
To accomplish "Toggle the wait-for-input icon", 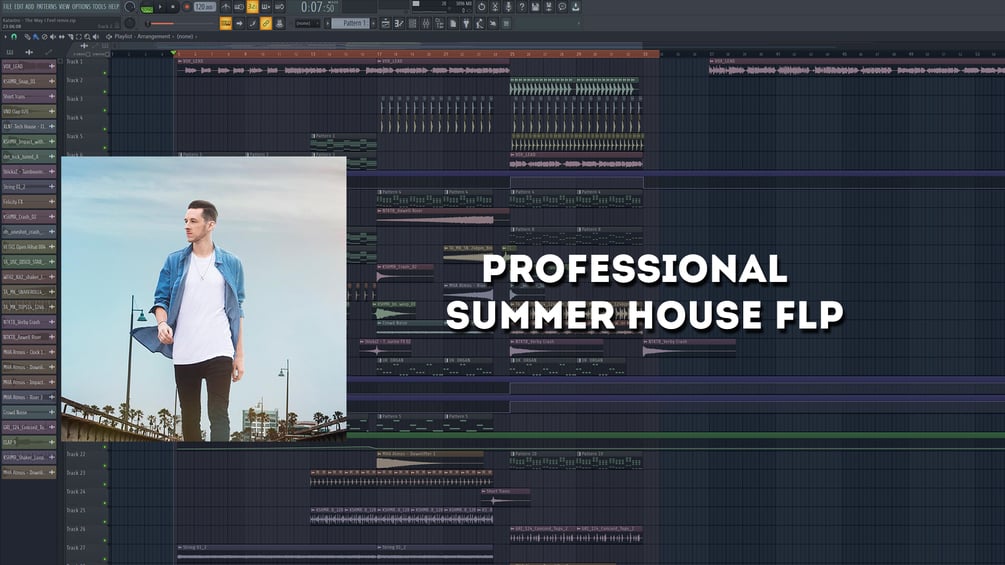I will coord(239,6).
